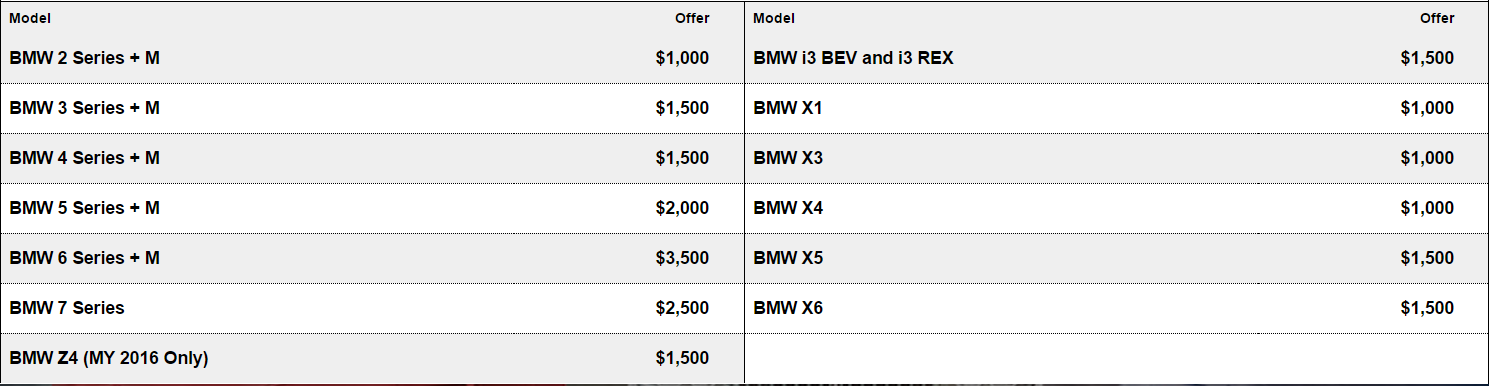This screenshot has height=386, width=1489.
Task: Click the $3,500 offer for 6 Series
Action: point(682,258)
